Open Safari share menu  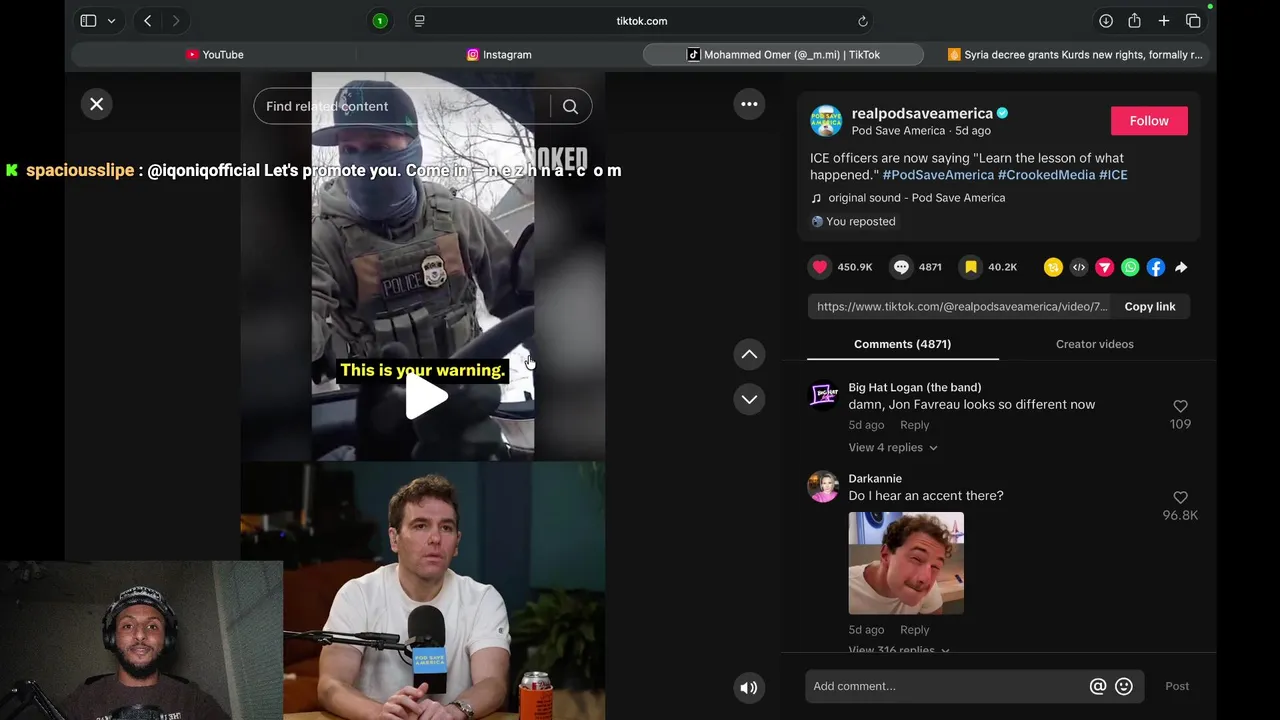(1134, 21)
